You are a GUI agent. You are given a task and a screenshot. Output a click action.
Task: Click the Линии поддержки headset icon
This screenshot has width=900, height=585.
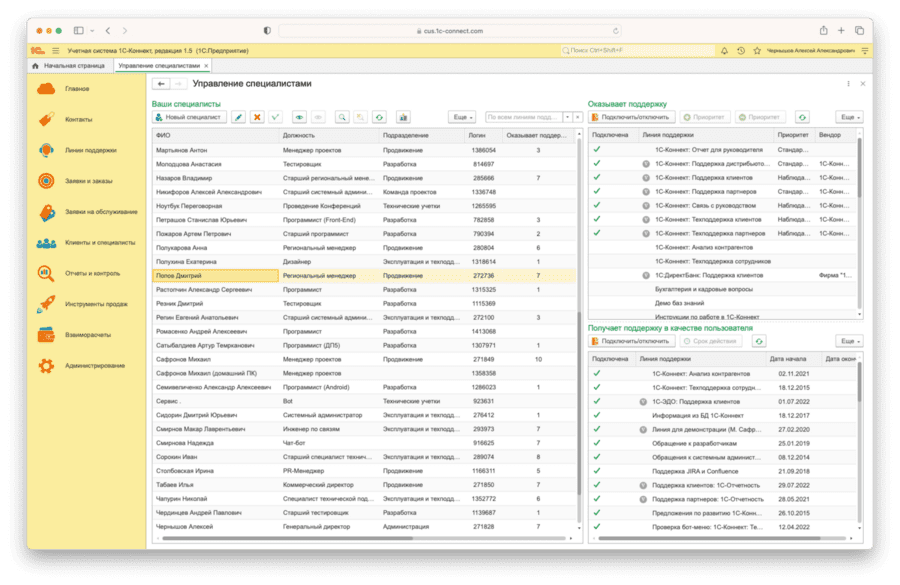pyautogui.click(x=46, y=150)
